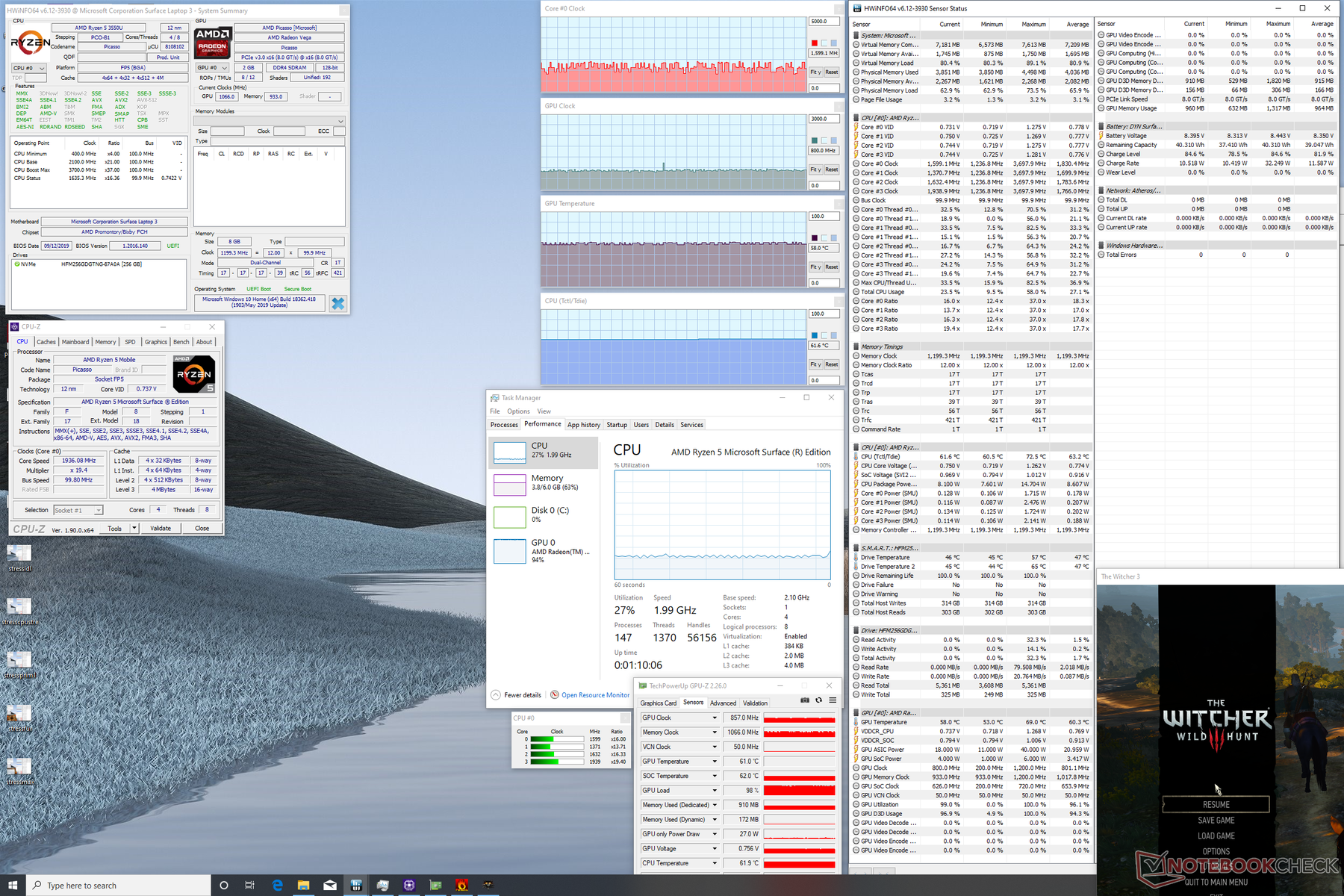
Task: Click the Validate button in CPU-Z
Action: point(161,528)
